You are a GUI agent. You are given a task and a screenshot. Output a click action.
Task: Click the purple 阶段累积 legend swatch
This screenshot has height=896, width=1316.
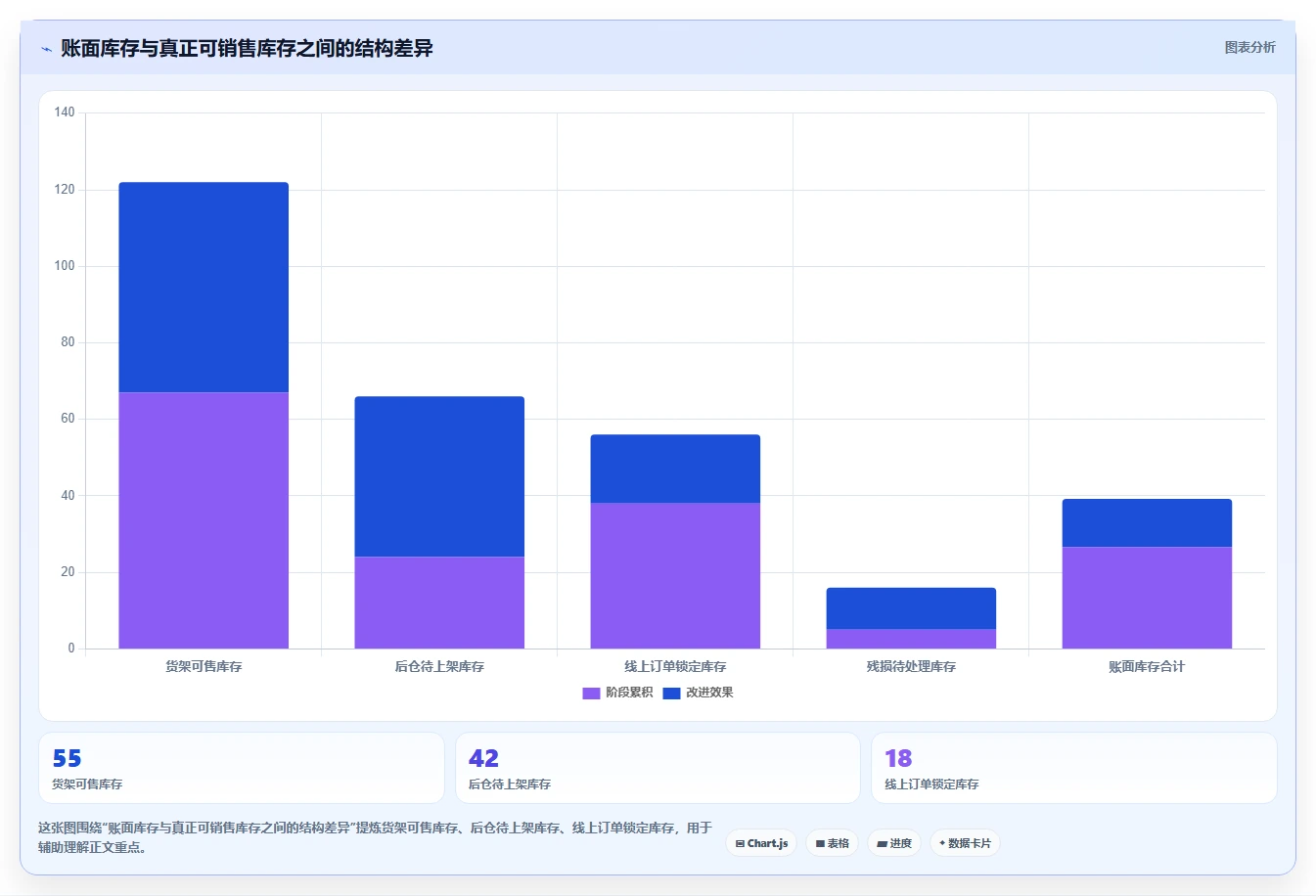591,693
